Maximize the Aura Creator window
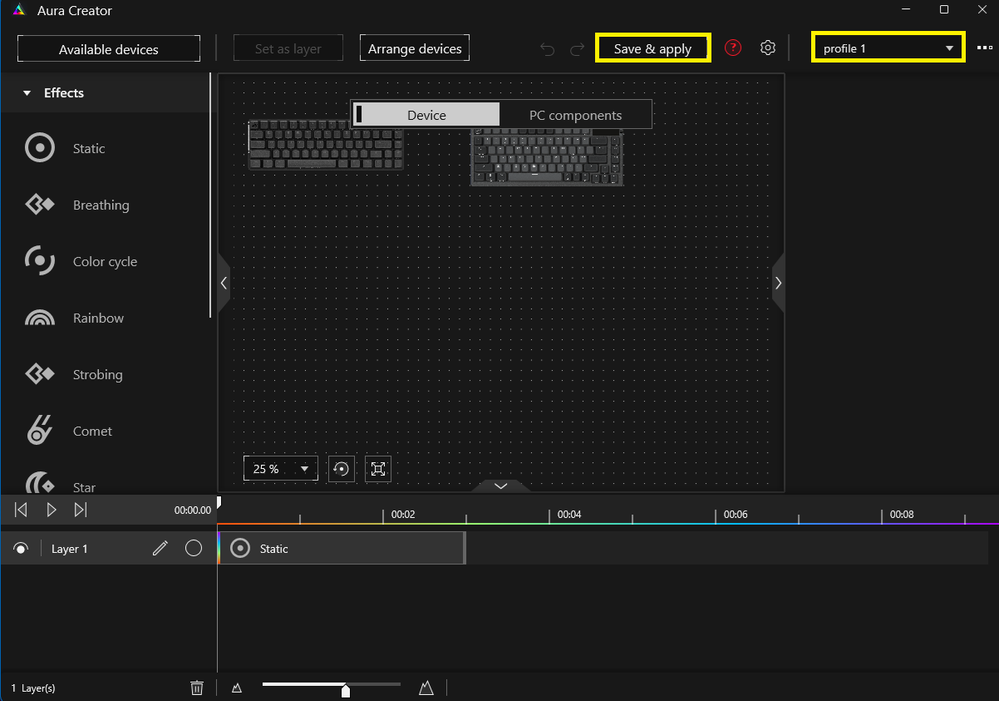 click(944, 10)
